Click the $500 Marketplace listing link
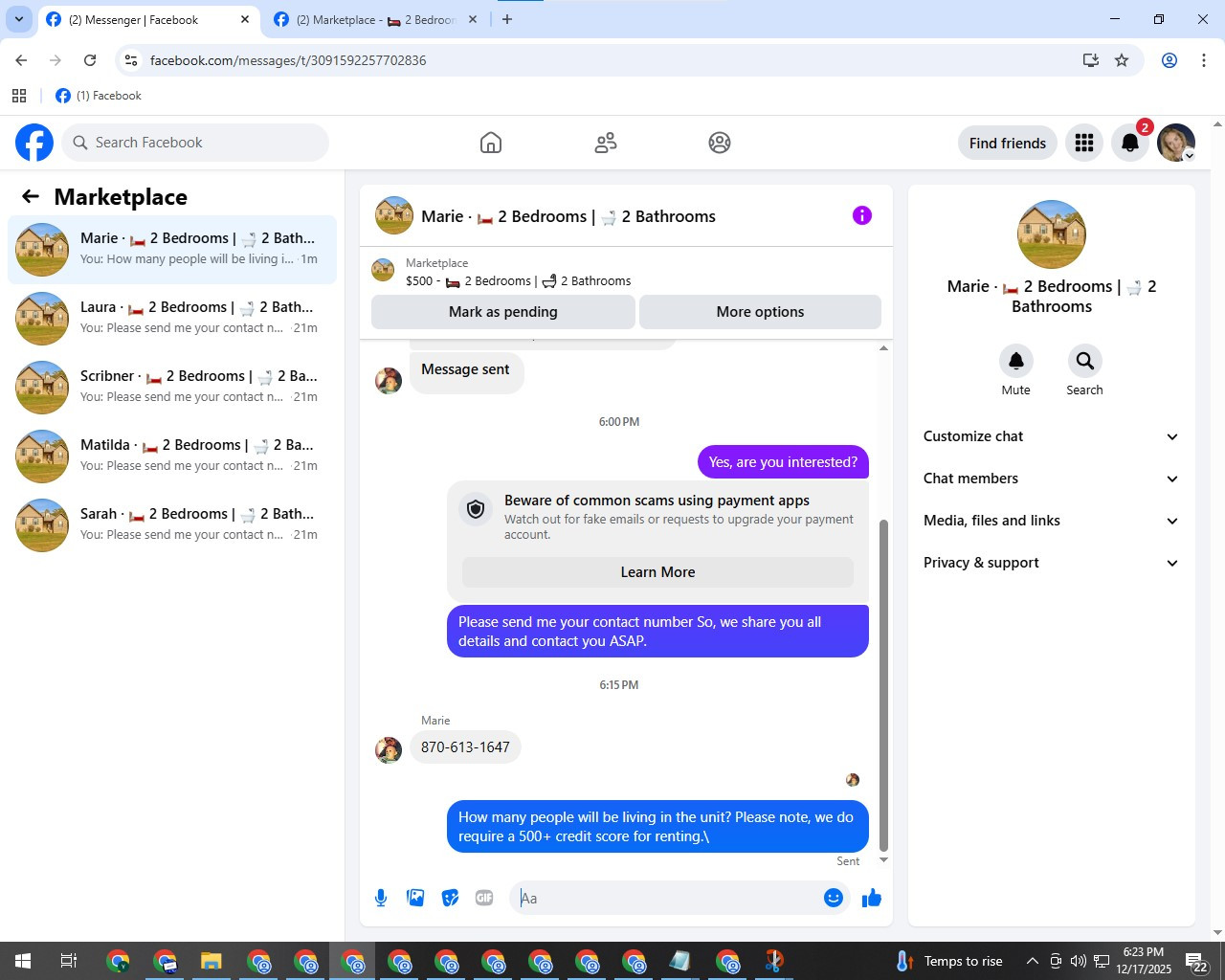The height and width of the screenshot is (980, 1225). (518, 280)
